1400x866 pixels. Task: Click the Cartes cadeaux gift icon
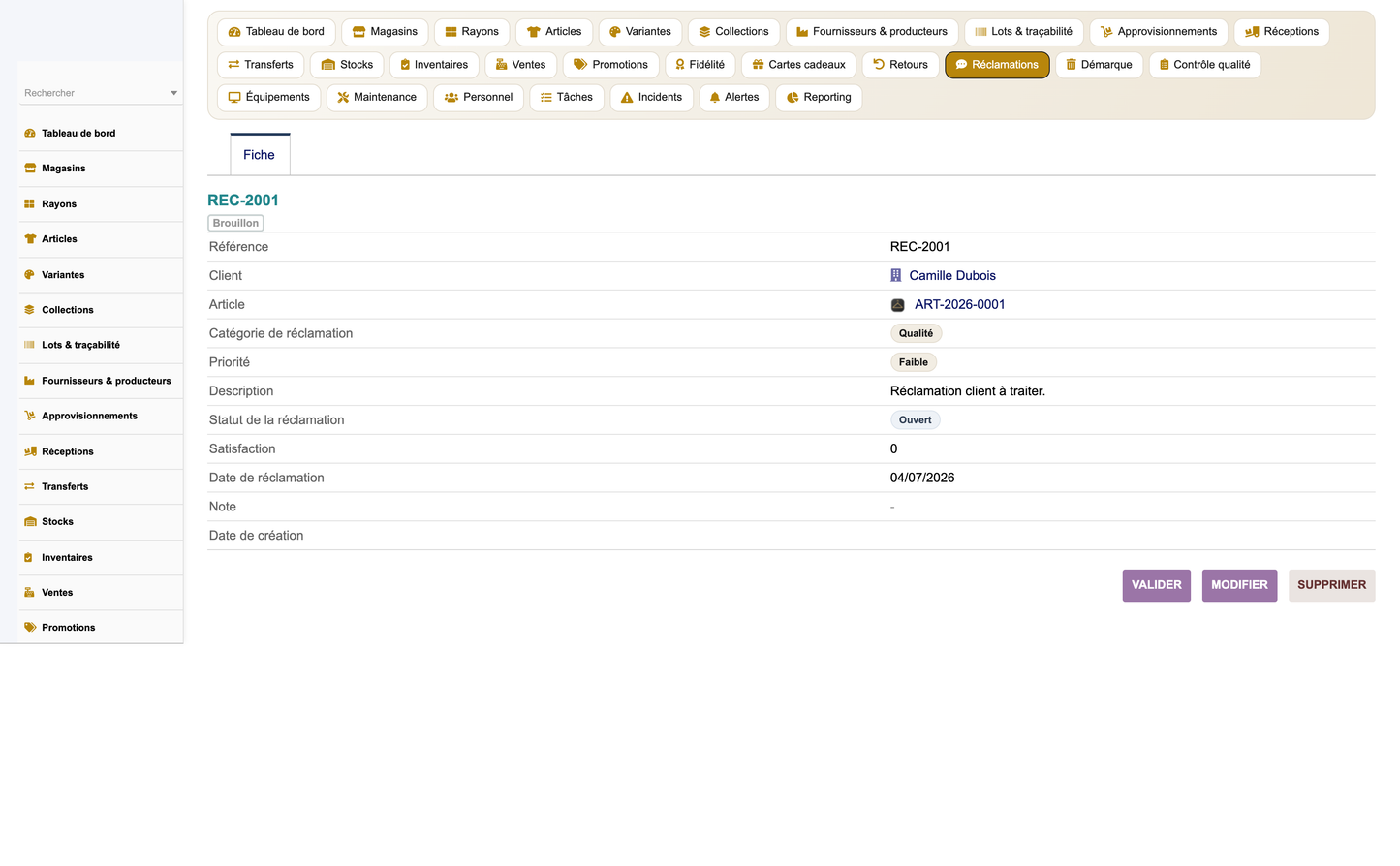(x=759, y=65)
